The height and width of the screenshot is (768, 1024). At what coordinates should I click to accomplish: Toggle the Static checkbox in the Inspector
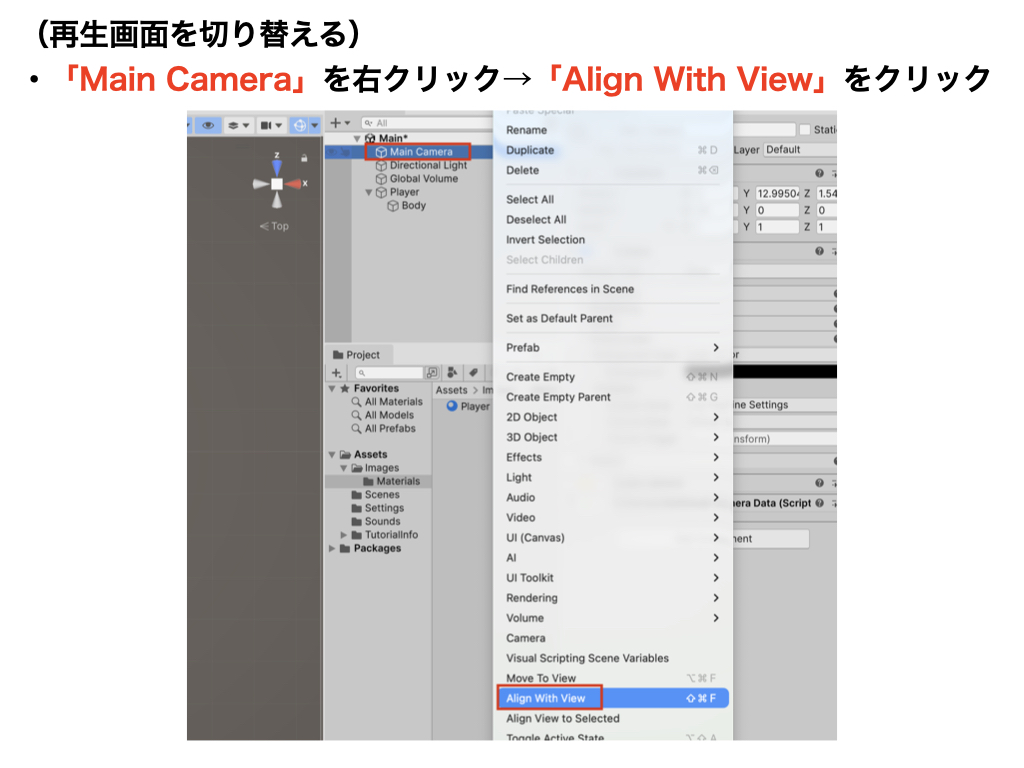point(805,129)
